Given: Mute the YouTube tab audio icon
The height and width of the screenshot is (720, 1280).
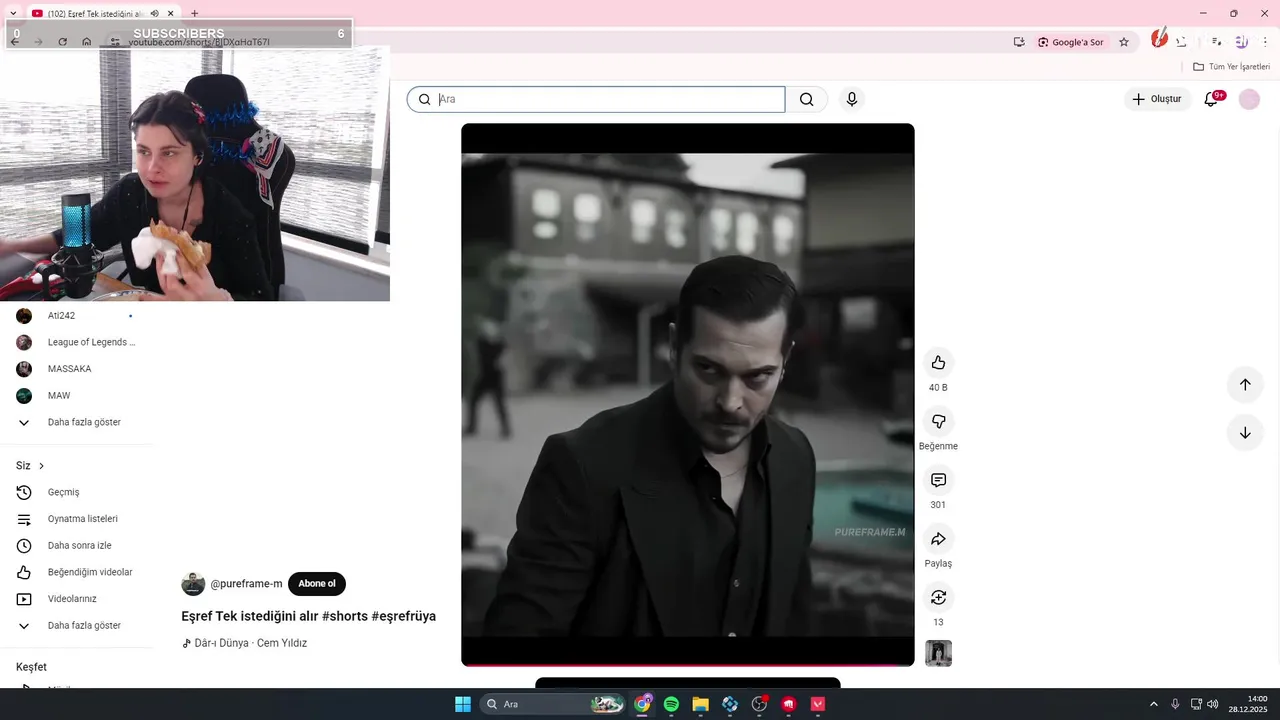Looking at the screenshot, I should (155, 13).
